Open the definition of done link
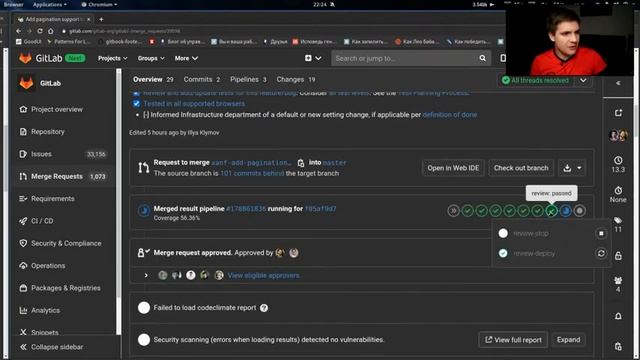 coord(449,115)
